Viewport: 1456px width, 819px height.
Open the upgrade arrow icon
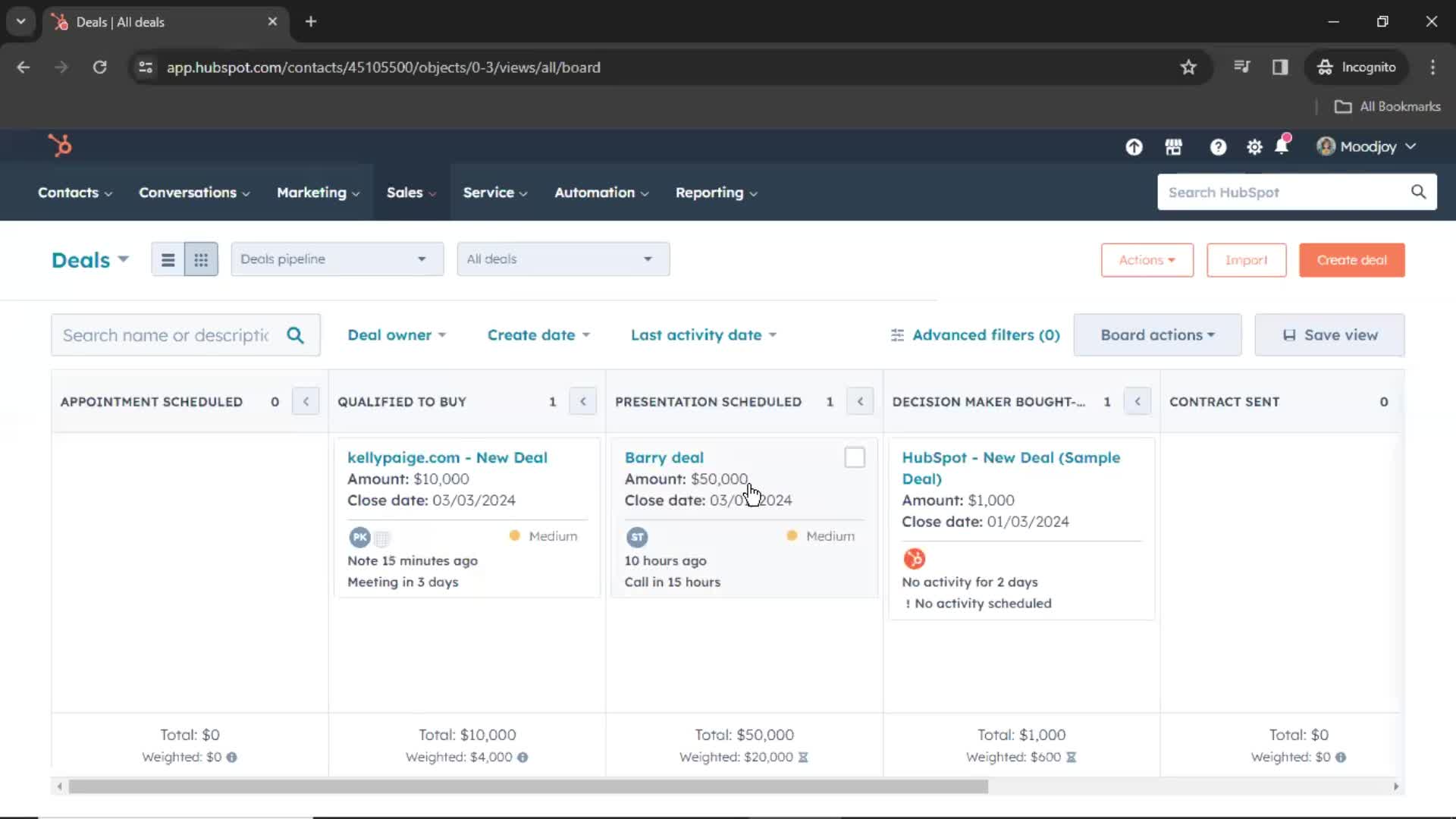[x=1134, y=147]
